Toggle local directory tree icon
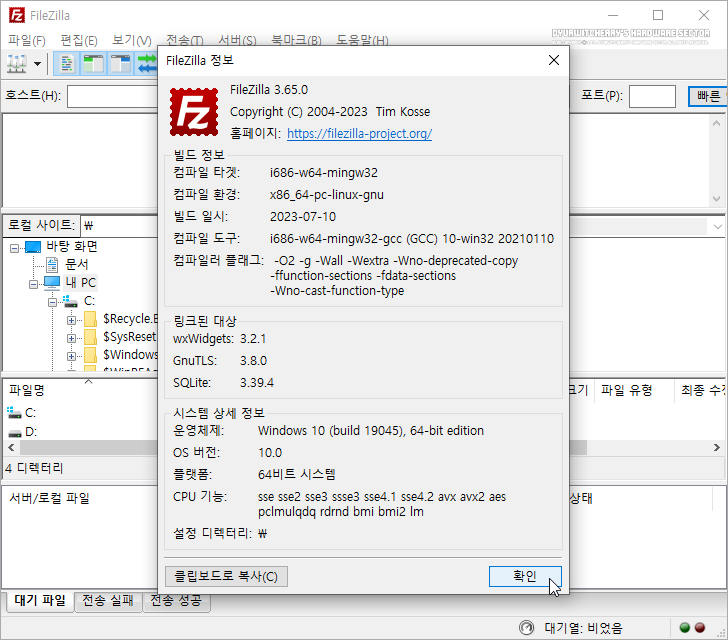Image resolution: width=728 pixels, height=640 pixels. (x=93, y=64)
